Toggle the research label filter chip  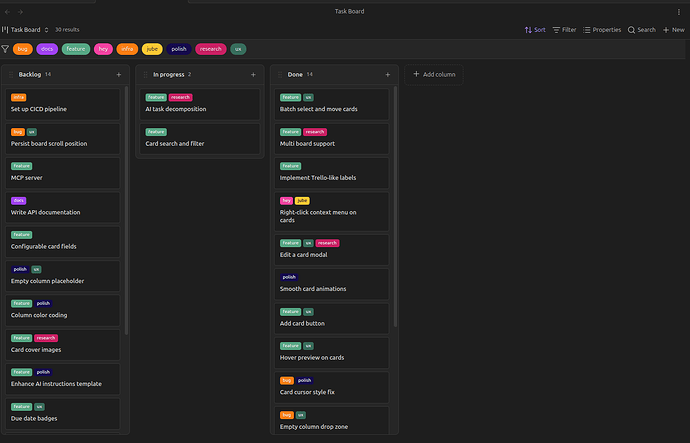(210, 48)
